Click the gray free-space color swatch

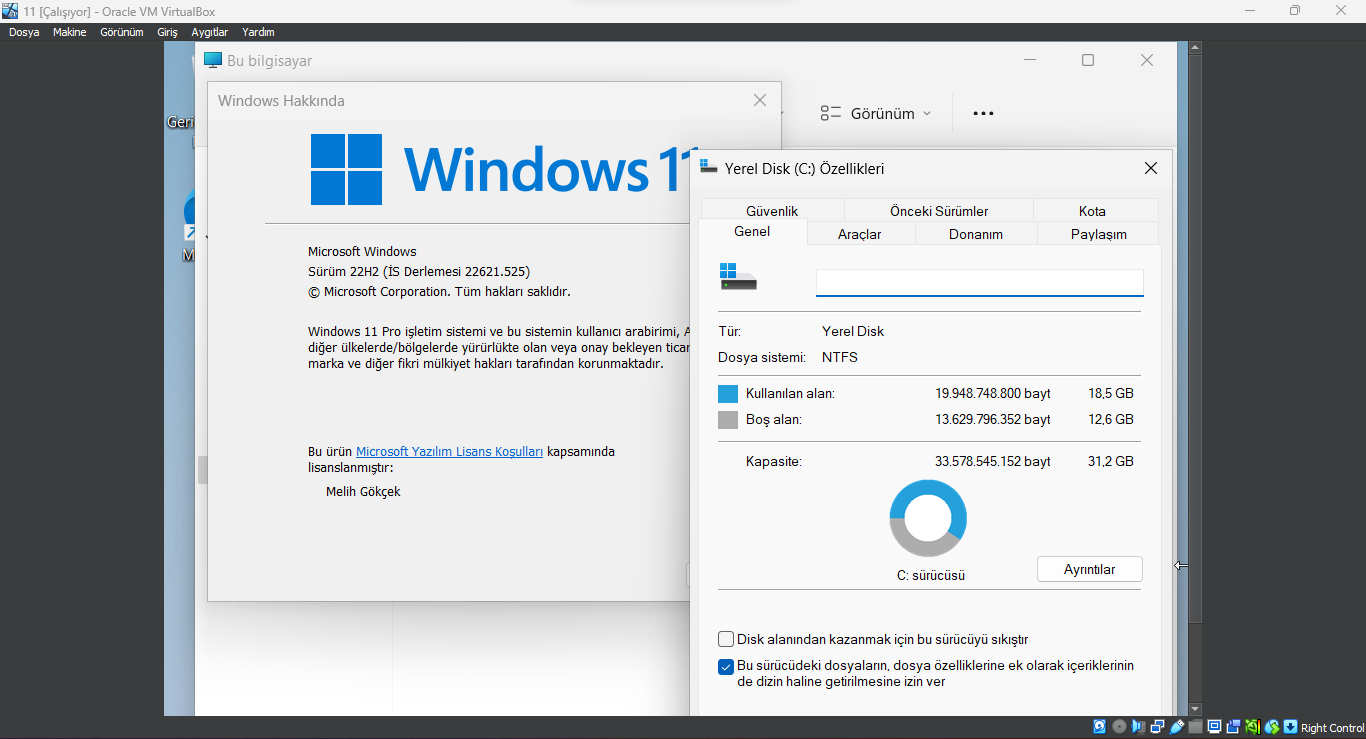[x=728, y=420]
